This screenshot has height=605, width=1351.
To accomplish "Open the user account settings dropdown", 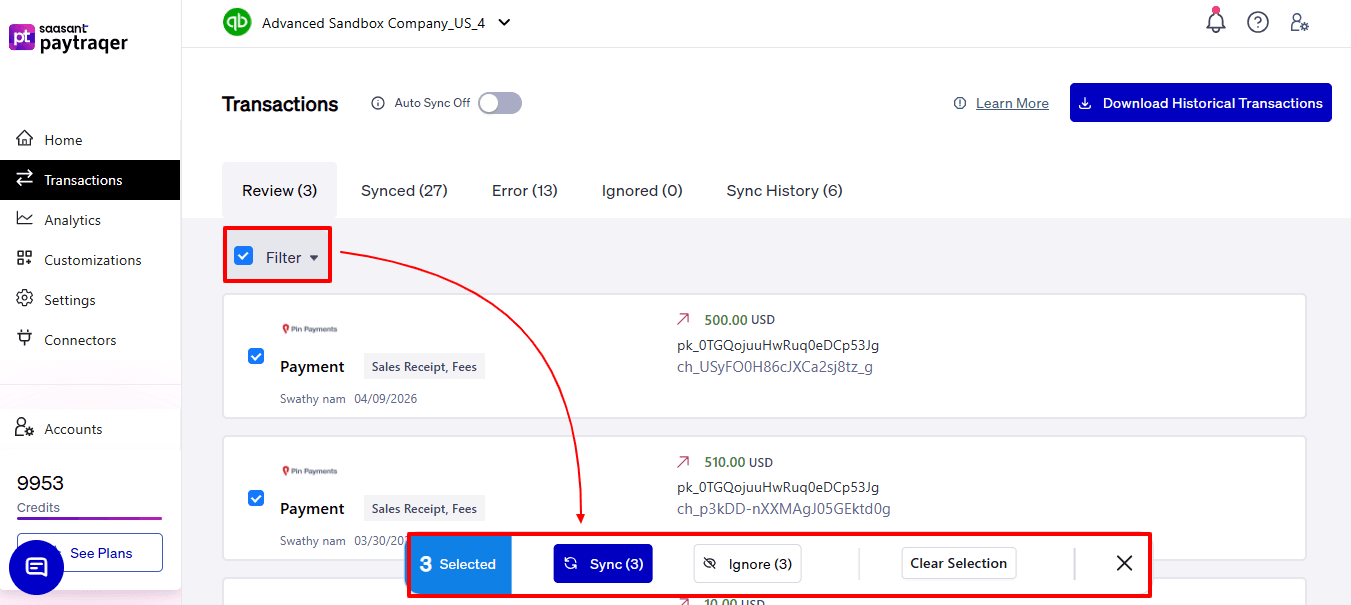I will tap(1299, 21).
